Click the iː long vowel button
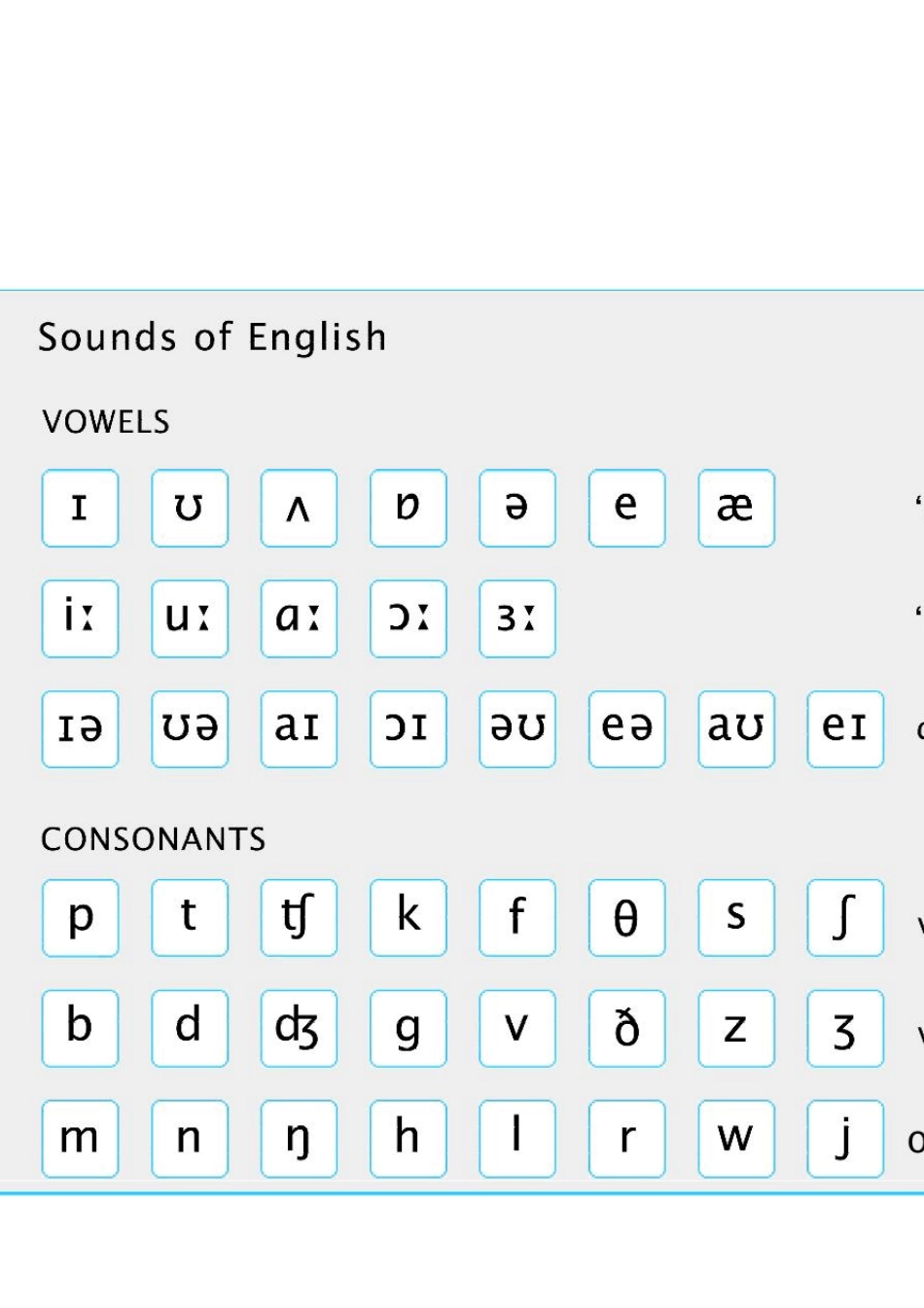924x1308 pixels. [x=80, y=619]
